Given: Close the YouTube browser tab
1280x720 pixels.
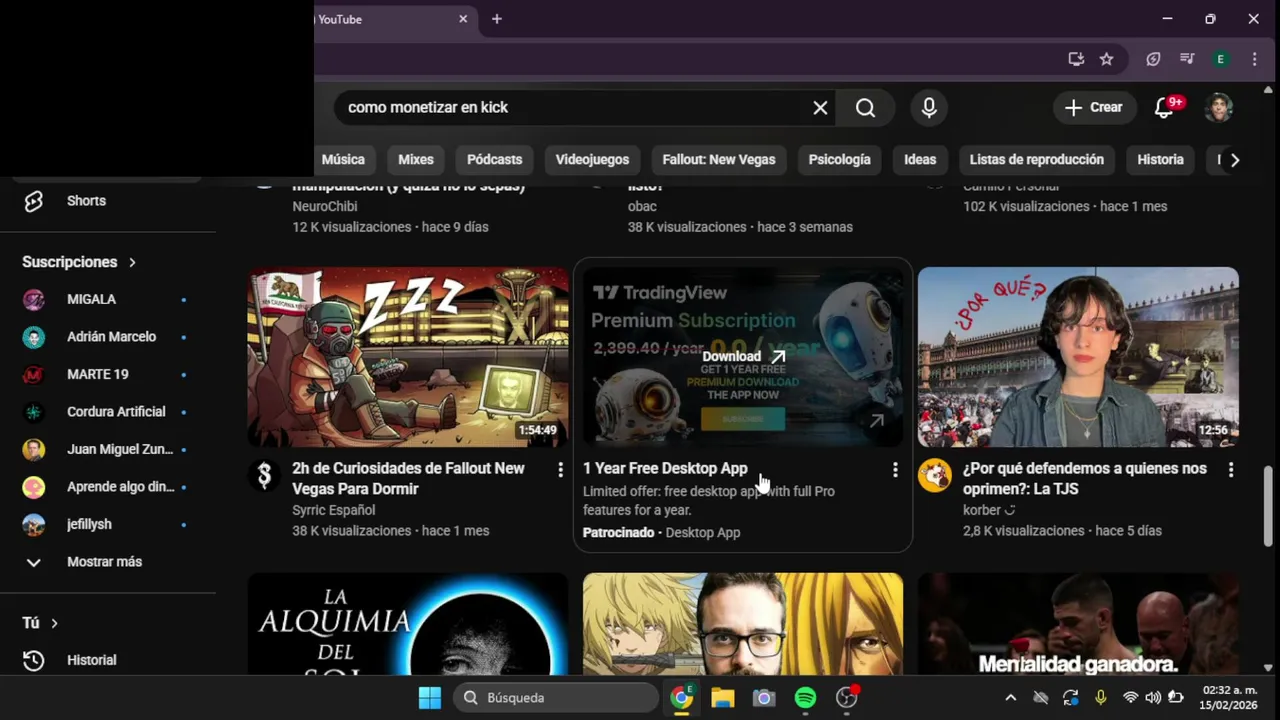Looking at the screenshot, I should pos(463,19).
